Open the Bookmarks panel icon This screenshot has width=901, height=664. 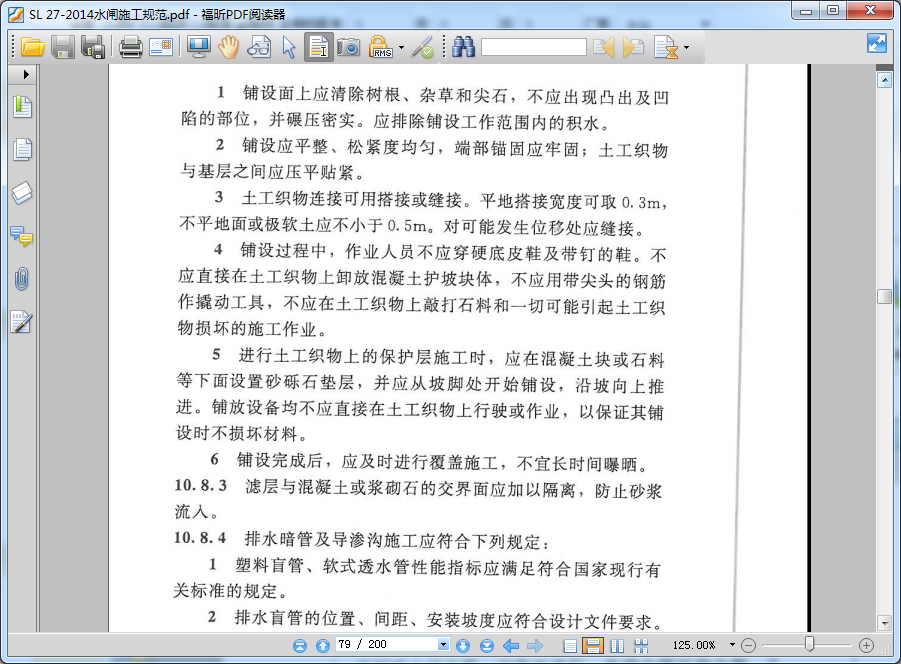22,106
